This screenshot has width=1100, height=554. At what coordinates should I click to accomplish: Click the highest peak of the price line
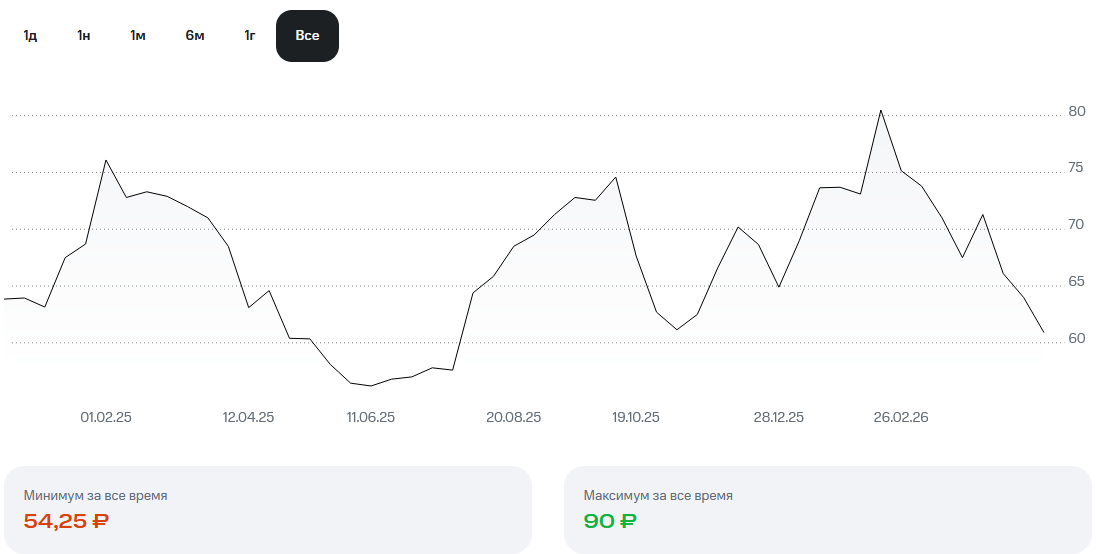click(x=880, y=111)
